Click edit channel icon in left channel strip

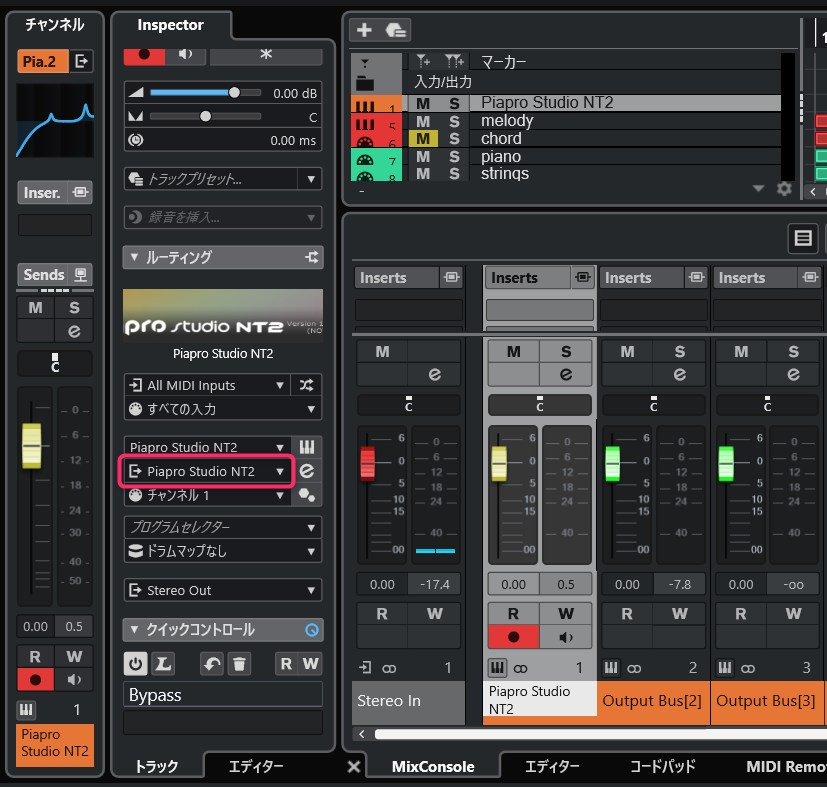tap(74, 331)
